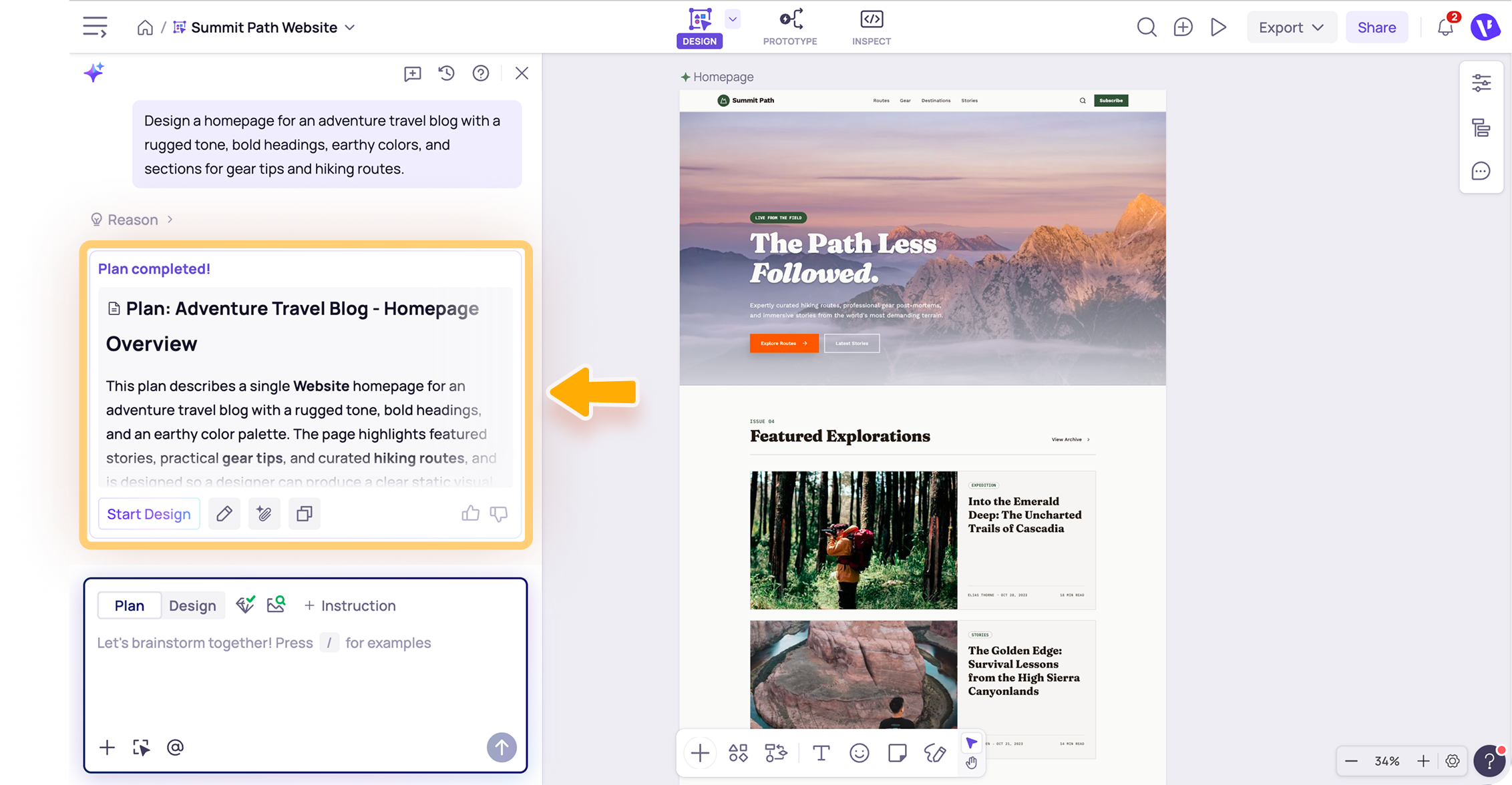This screenshot has width=1512, height=785.
Task: Toggle the image search icon
Action: [x=276, y=605]
